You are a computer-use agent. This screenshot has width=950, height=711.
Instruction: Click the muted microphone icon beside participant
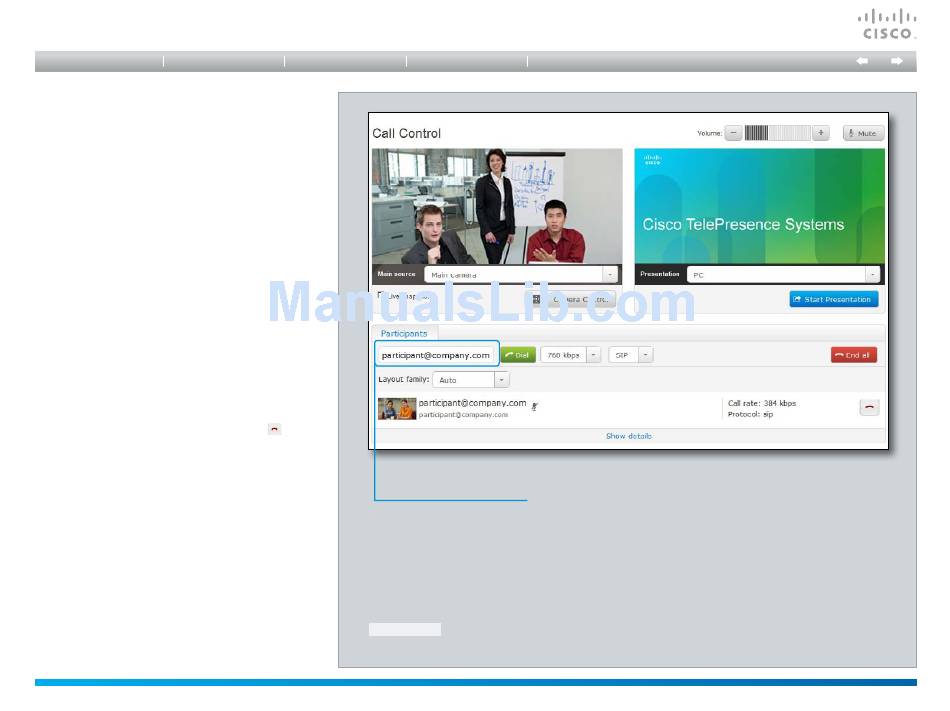(534, 406)
